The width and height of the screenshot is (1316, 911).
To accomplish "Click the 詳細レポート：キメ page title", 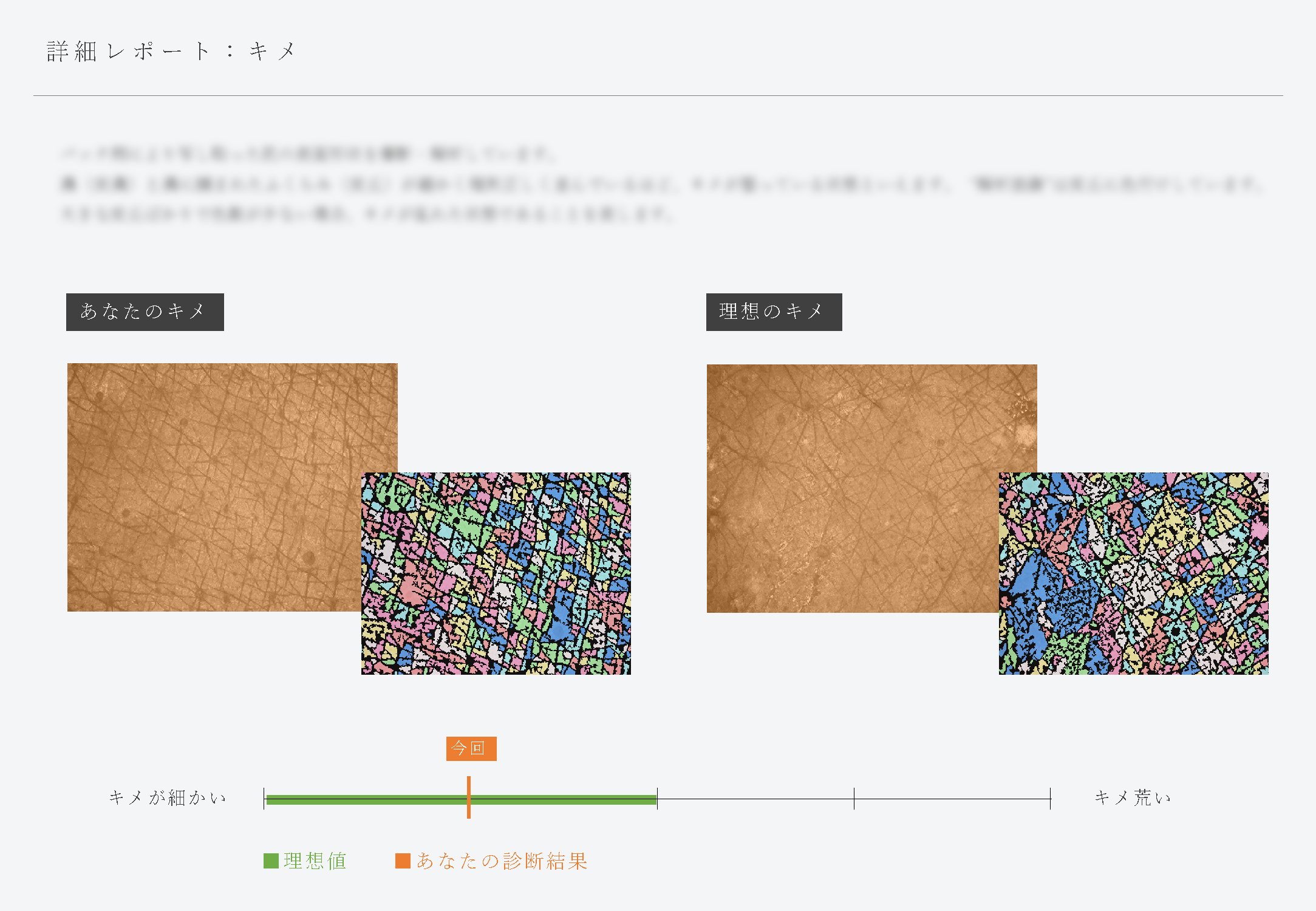I will pyautogui.click(x=171, y=51).
